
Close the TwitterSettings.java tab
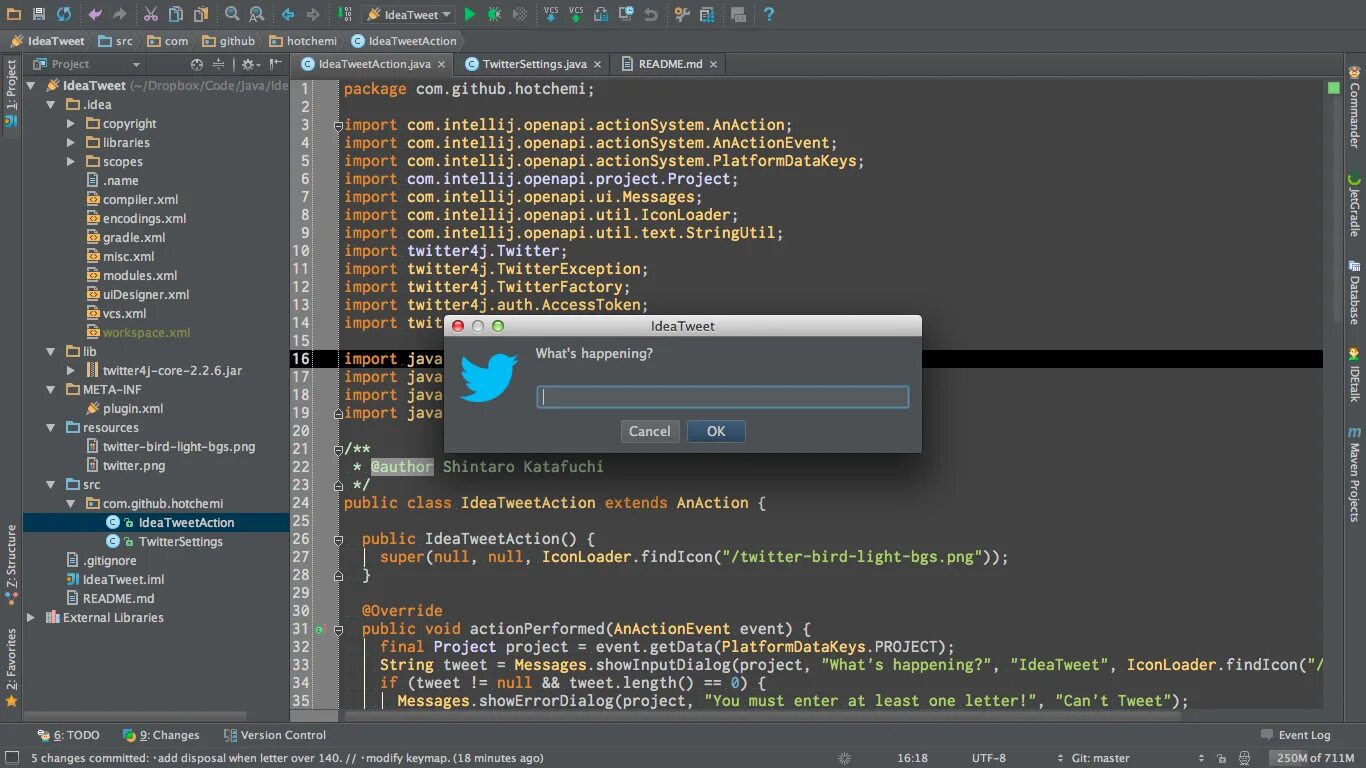coord(598,64)
